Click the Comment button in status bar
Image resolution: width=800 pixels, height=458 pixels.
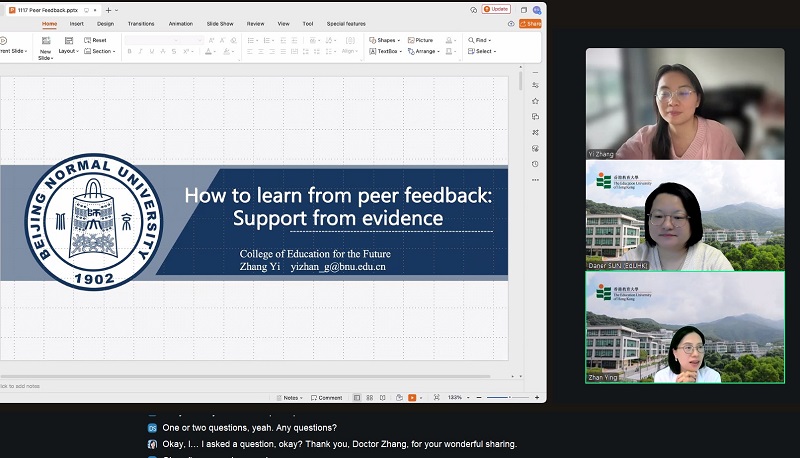coord(327,397)
